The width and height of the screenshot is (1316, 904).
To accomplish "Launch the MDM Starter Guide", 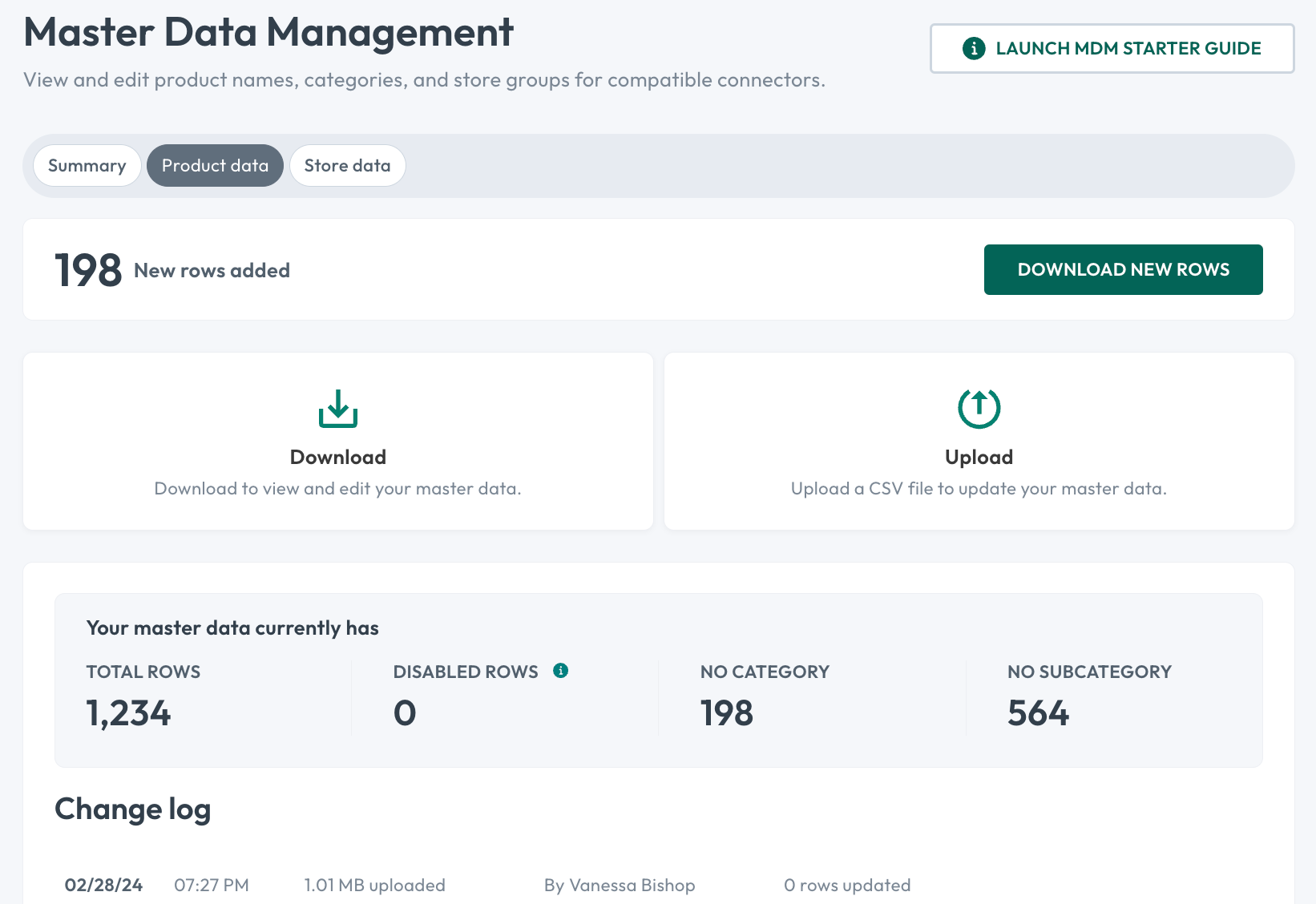I will [1112, 48].
